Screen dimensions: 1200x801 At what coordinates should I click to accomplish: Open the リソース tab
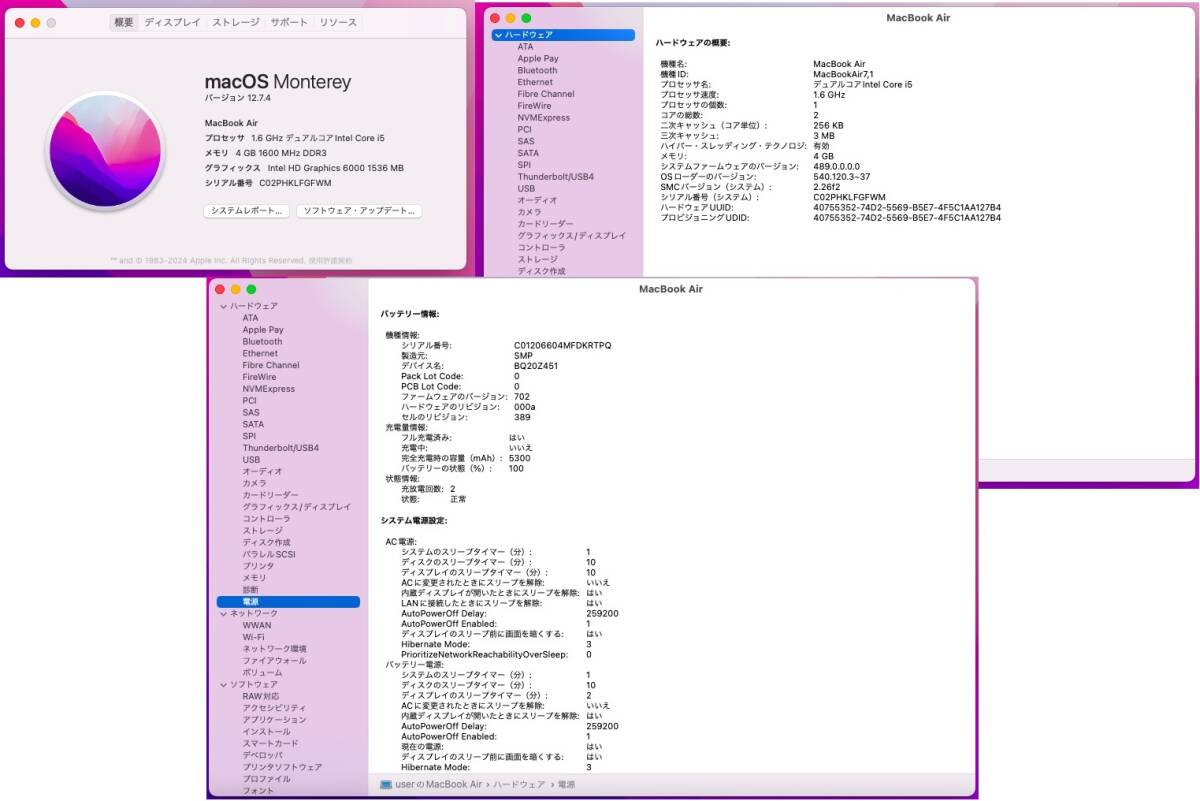pos(338,22)
